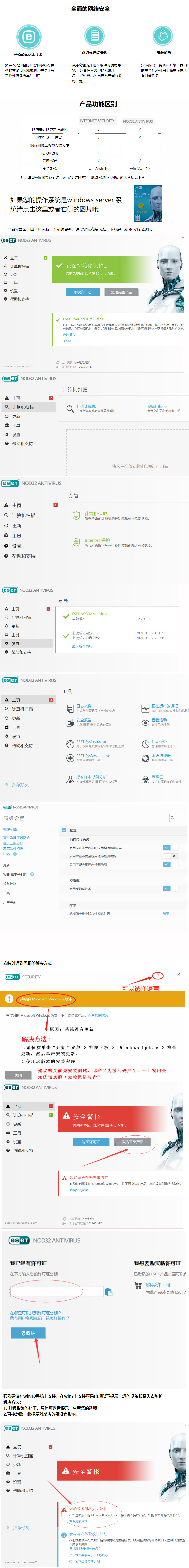Click 编辑 link in exclusions row
Screen dimensions: 189x1568
click(166, 913)
